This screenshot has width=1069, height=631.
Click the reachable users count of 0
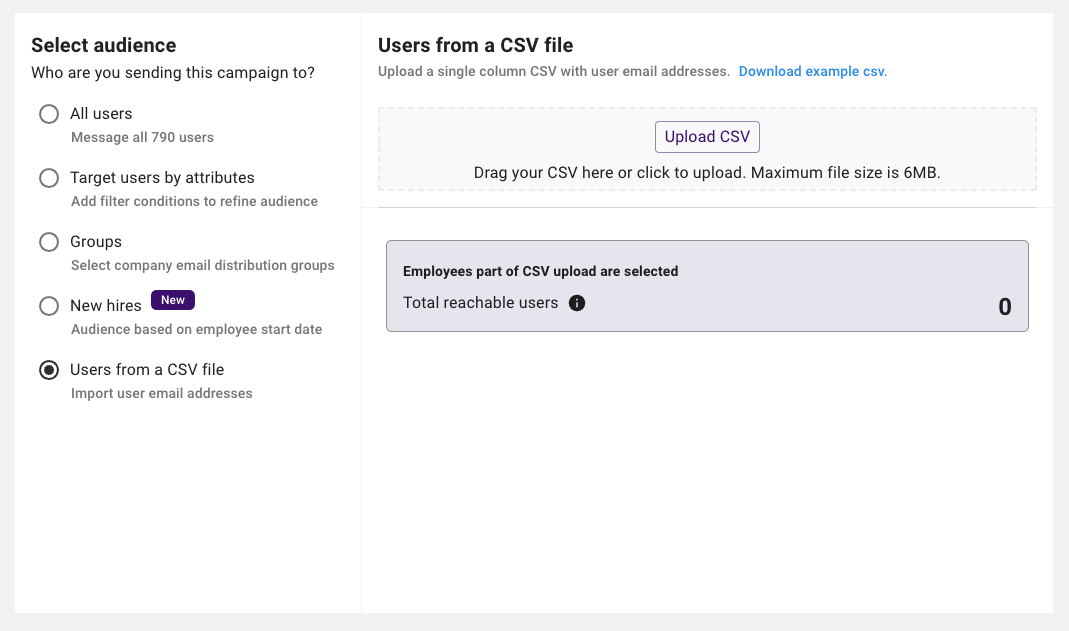(x=1005, y=307)
